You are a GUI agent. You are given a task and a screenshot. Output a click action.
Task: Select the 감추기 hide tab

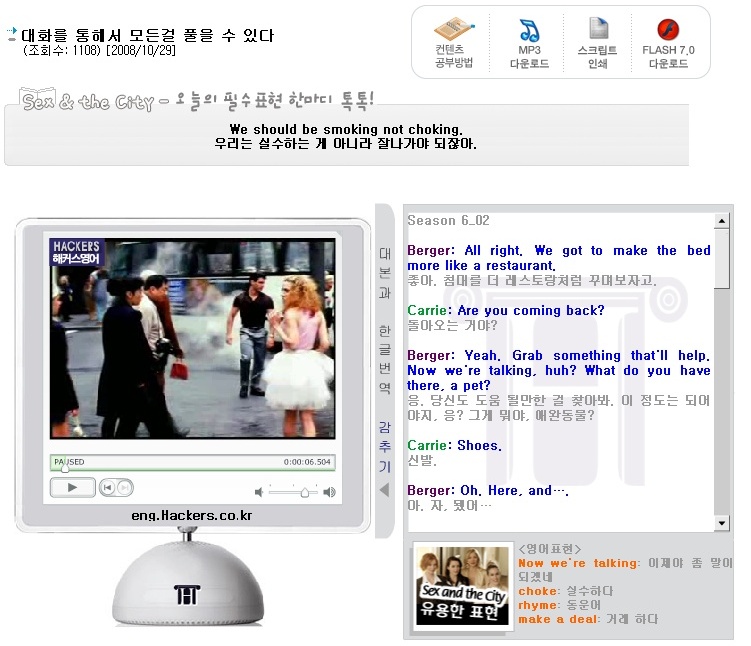pyautogui.click(x=385, y=446)
